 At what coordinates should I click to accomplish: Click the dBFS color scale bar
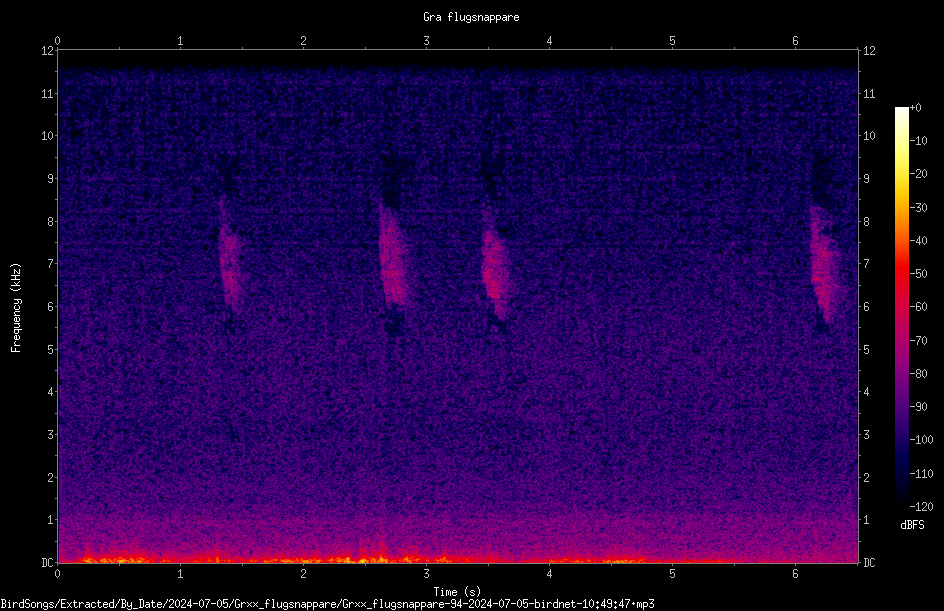[902, 307]
